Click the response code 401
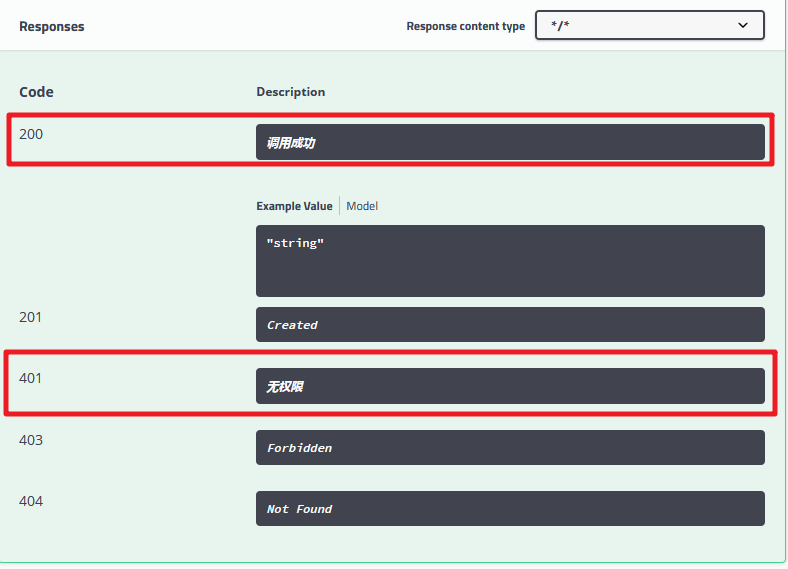This screenshot has width=788, height=569. 30,378
